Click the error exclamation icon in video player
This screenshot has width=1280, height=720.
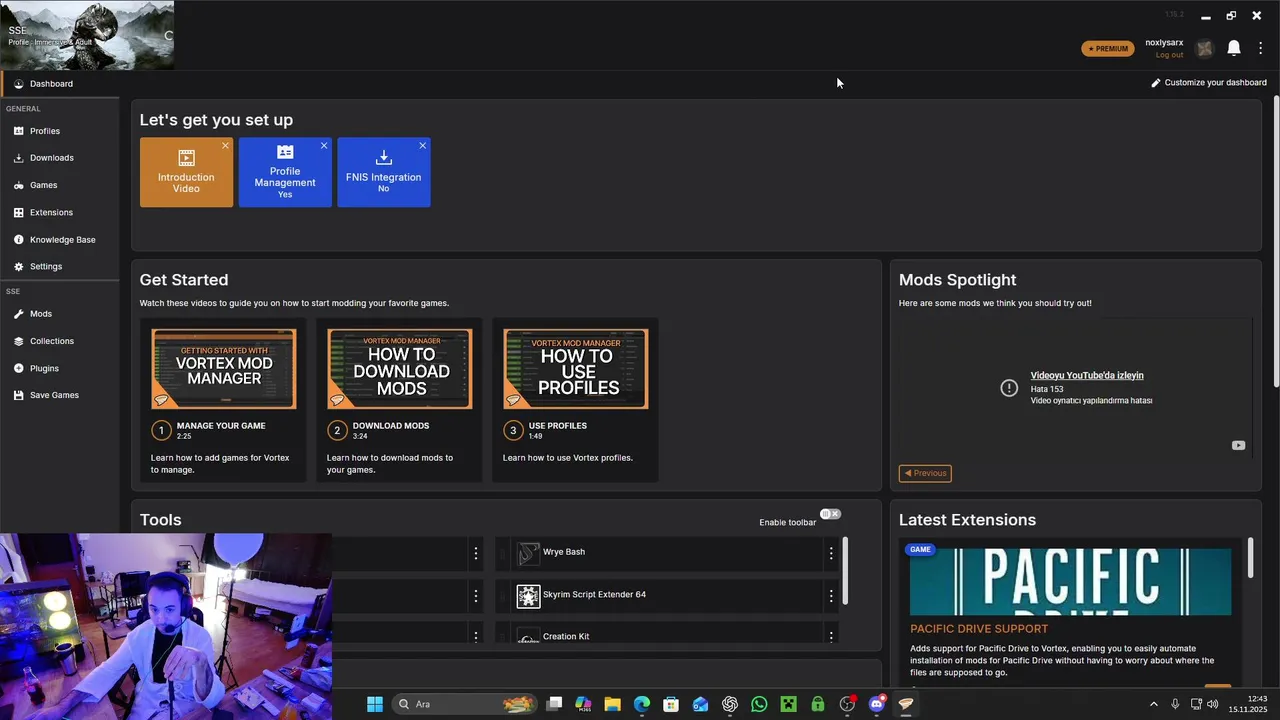1009,388
